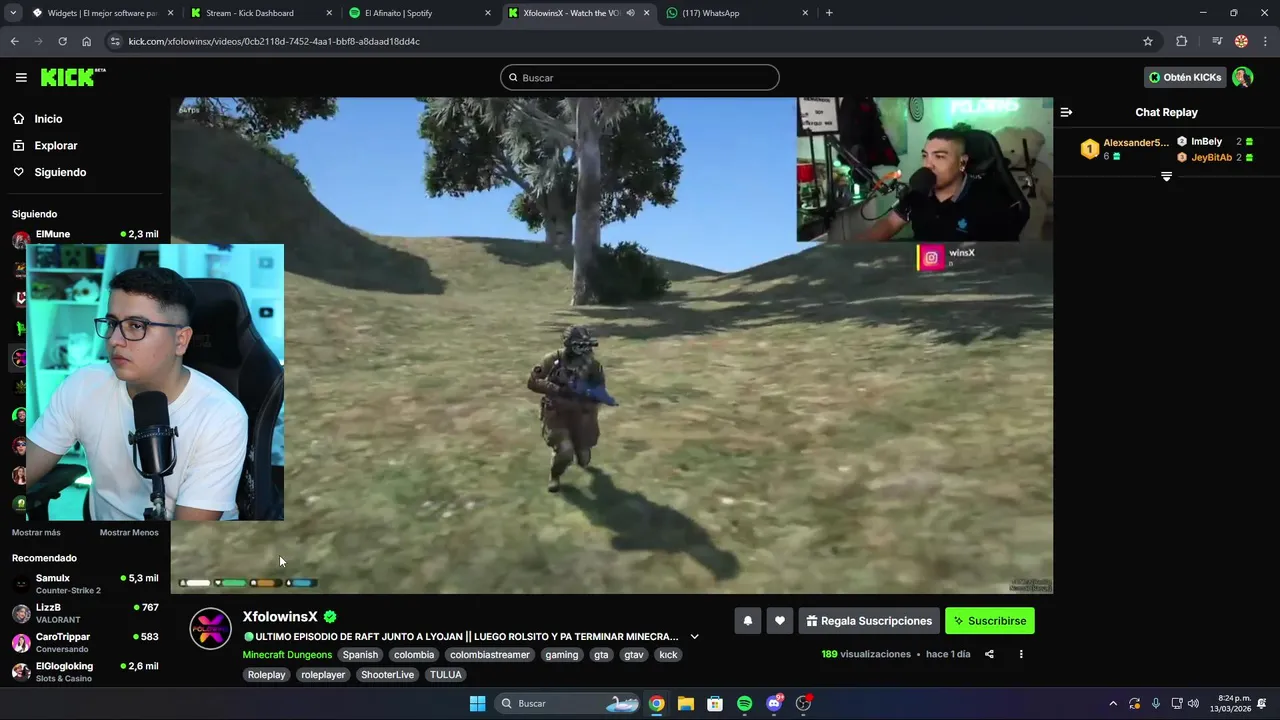Click the browser home icon

click(87, 41)
